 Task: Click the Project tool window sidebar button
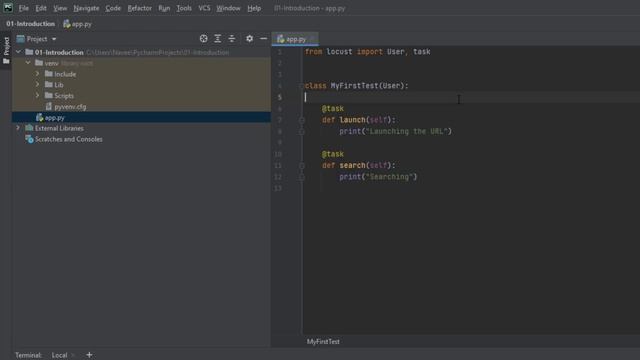point(6,51)
